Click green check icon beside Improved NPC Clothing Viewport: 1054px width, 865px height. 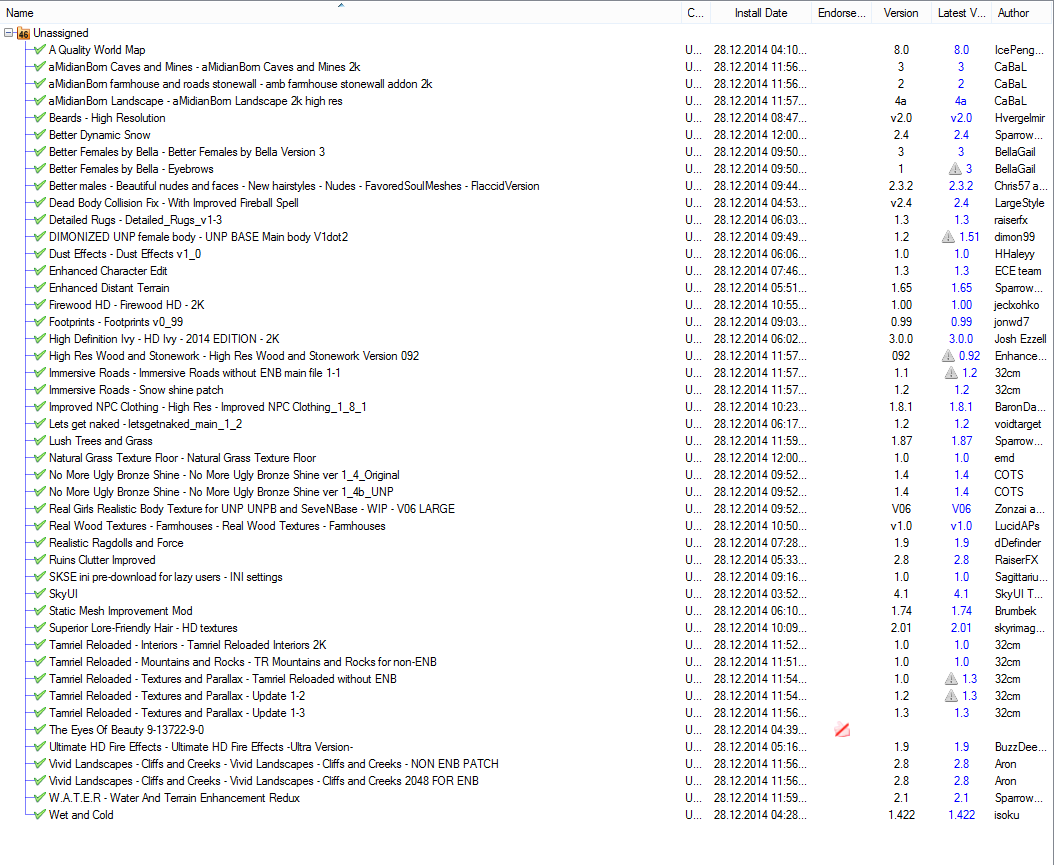(40, 407)
